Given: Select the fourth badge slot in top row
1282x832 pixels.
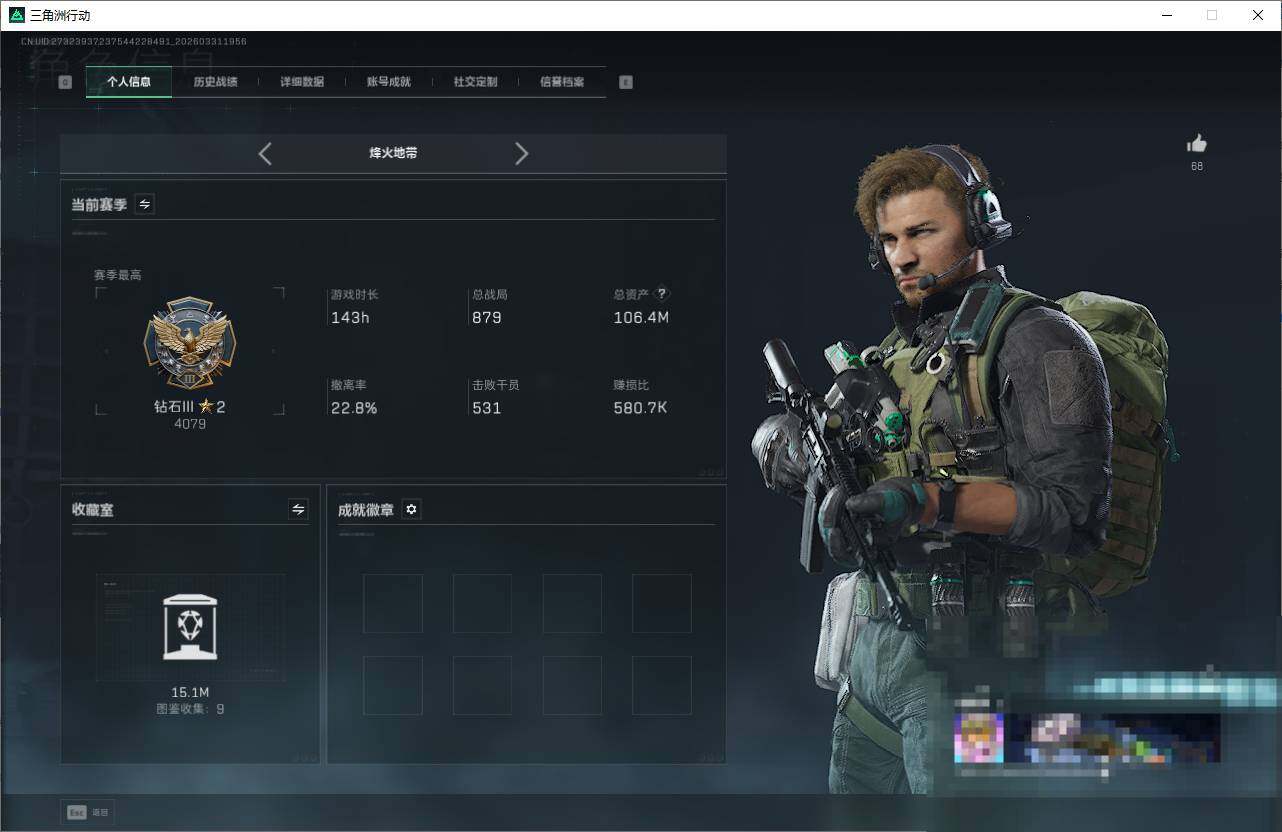Looking at the screenshot, I should click(x=662, y=603).
